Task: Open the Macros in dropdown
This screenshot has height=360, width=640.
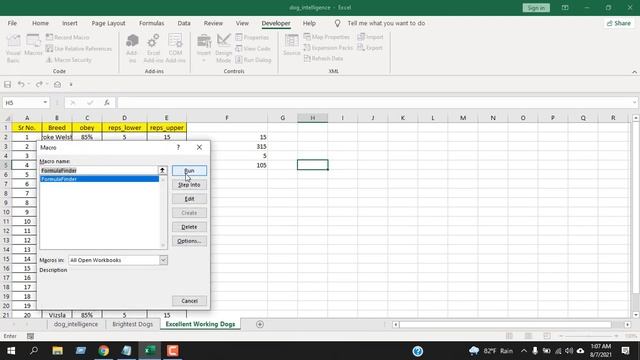Action: (163, 260)
